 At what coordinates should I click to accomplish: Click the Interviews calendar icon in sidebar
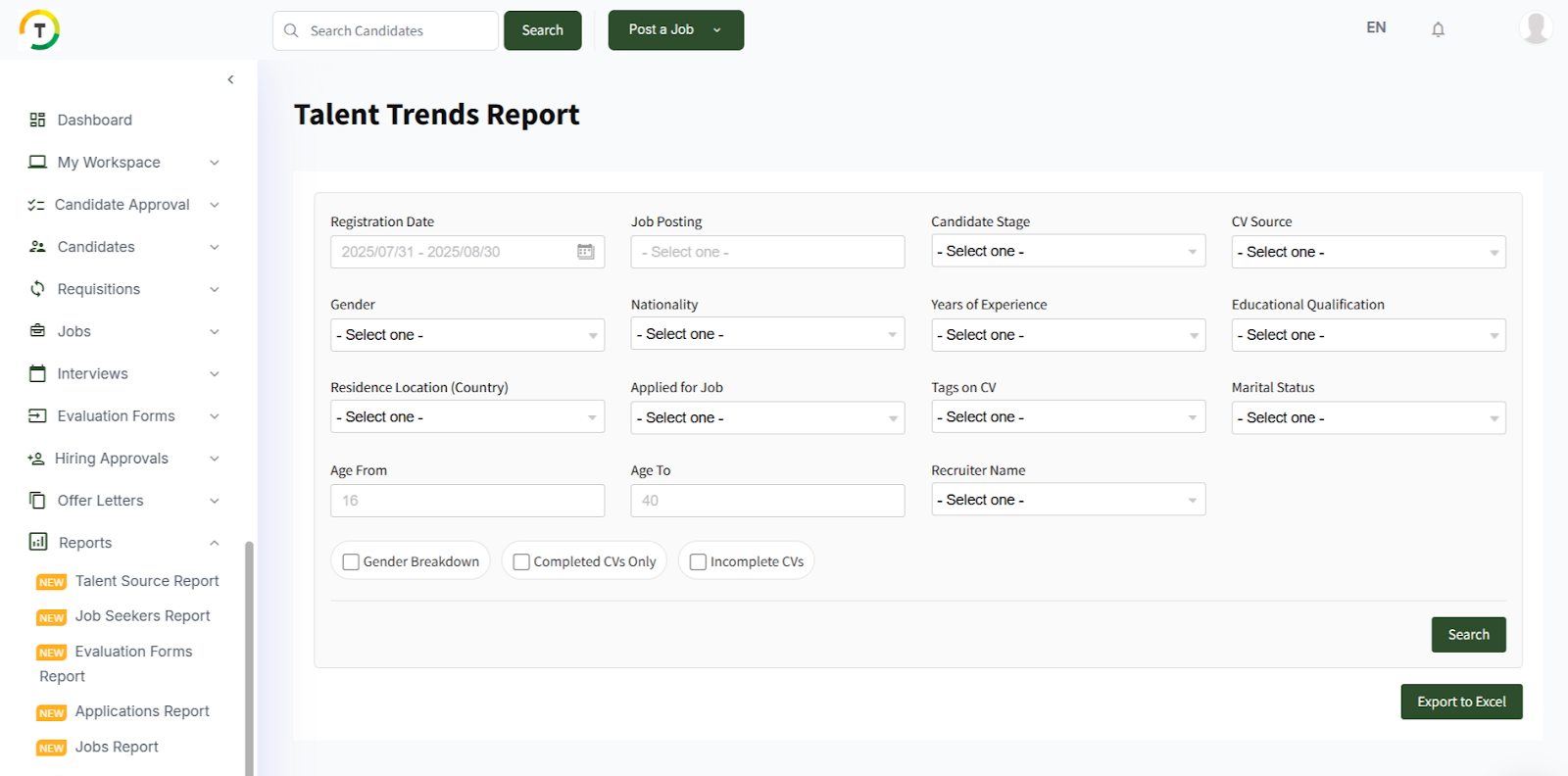[37, 373]
